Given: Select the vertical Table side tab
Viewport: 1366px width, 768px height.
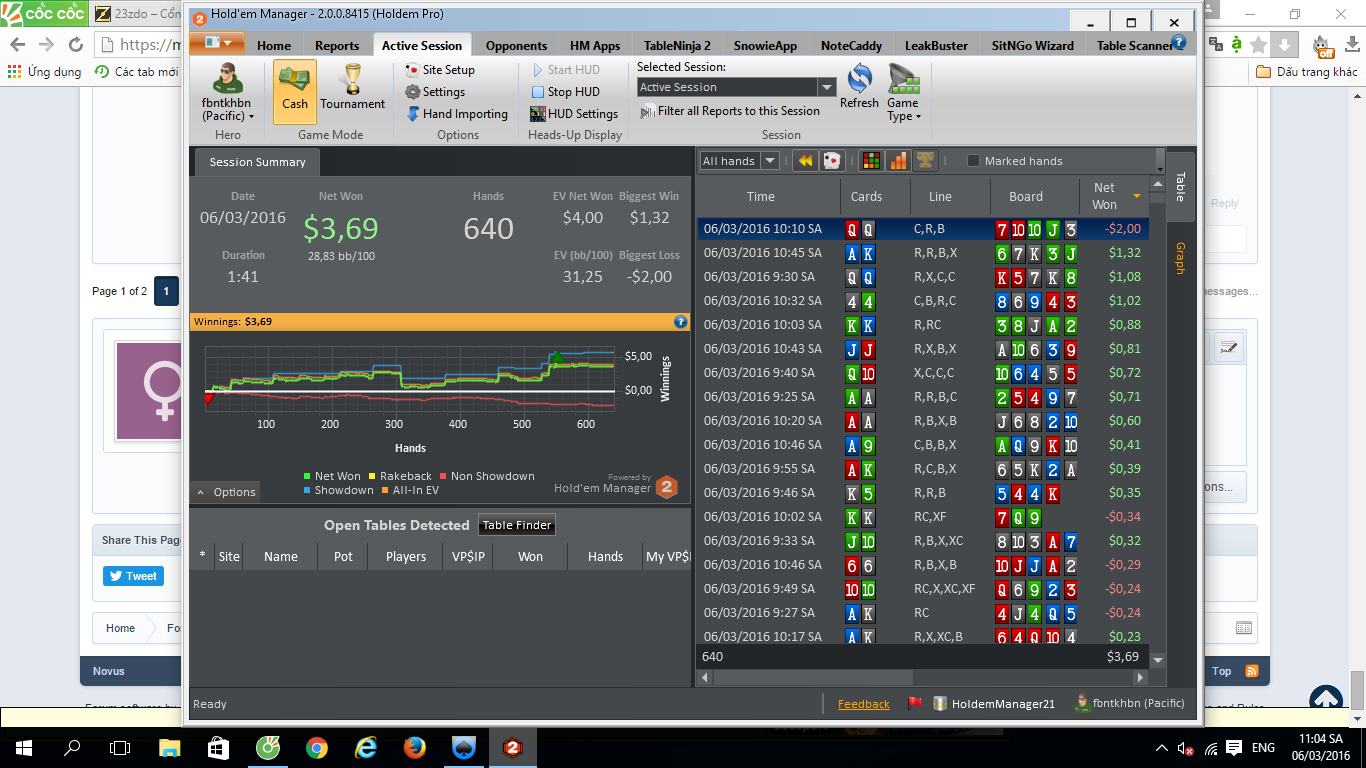Looking at the screenshot, I should point(1180,187).
